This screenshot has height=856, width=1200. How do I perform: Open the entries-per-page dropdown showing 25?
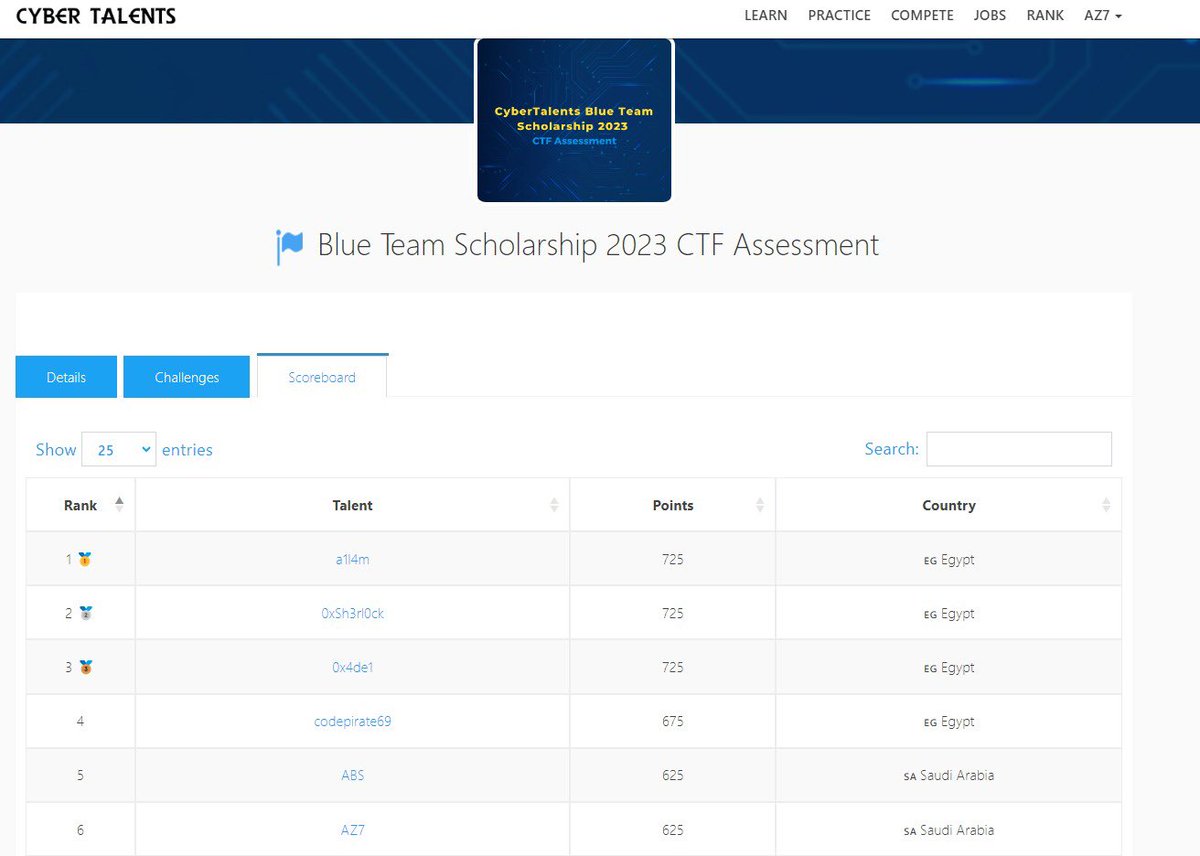point(119,450)
